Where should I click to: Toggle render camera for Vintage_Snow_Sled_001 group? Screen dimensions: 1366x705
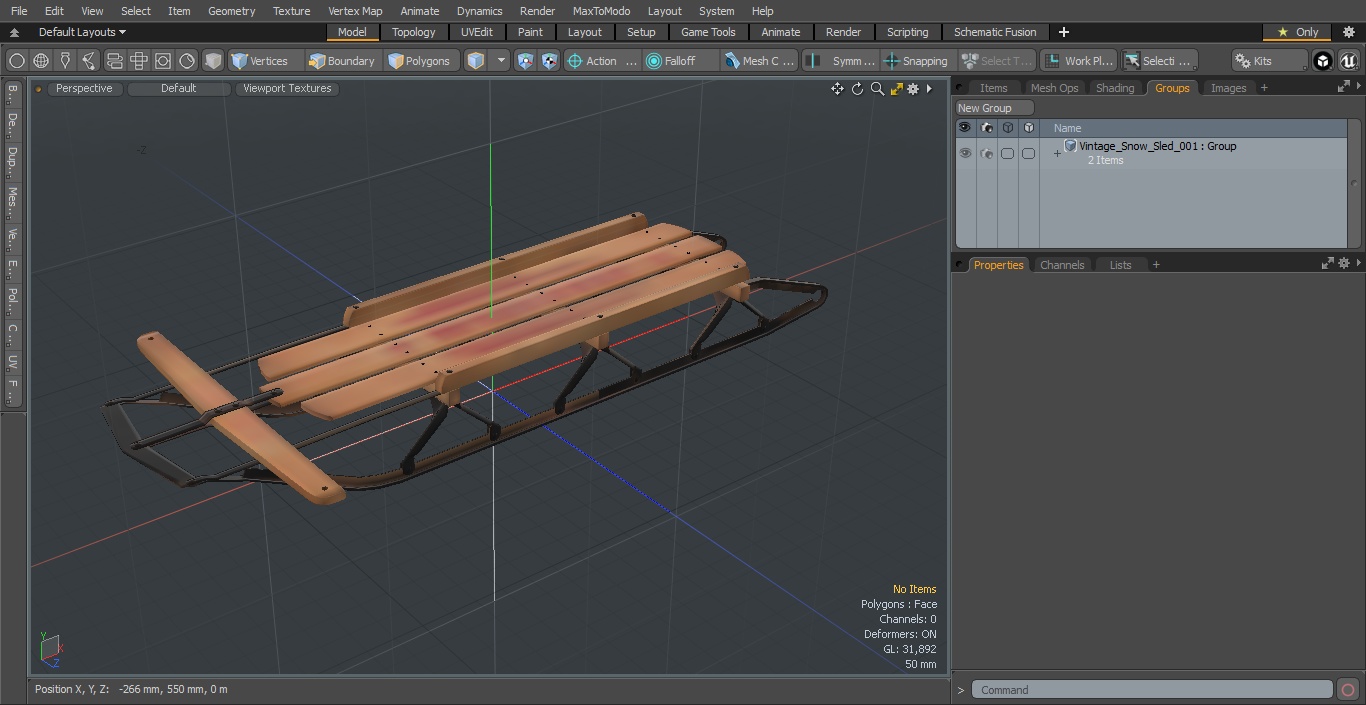[x=987, y=153]
